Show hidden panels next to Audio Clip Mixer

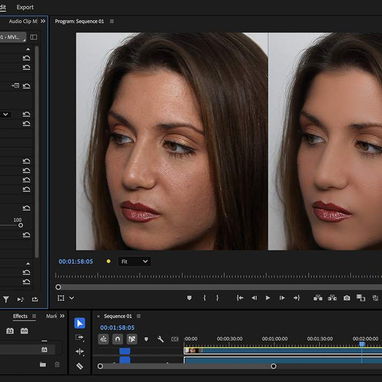(43, 21)
